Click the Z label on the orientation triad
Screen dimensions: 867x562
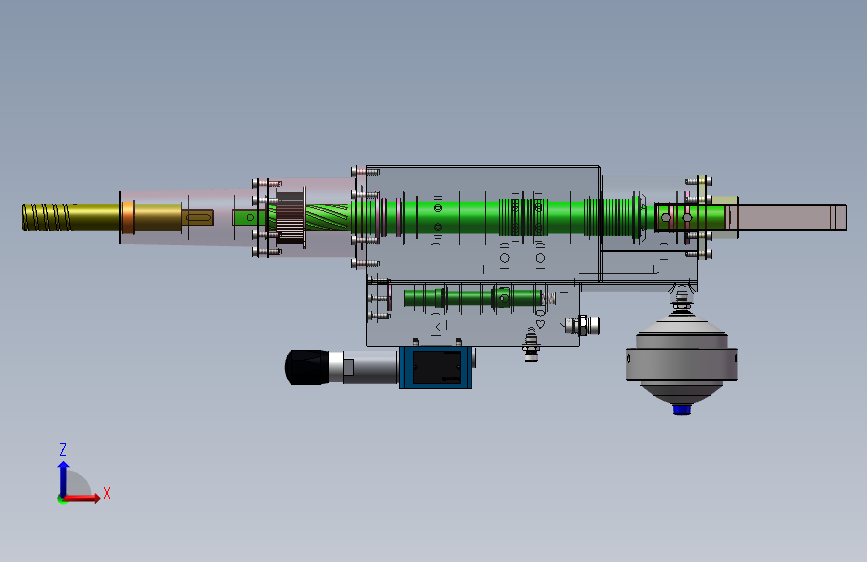63,449
